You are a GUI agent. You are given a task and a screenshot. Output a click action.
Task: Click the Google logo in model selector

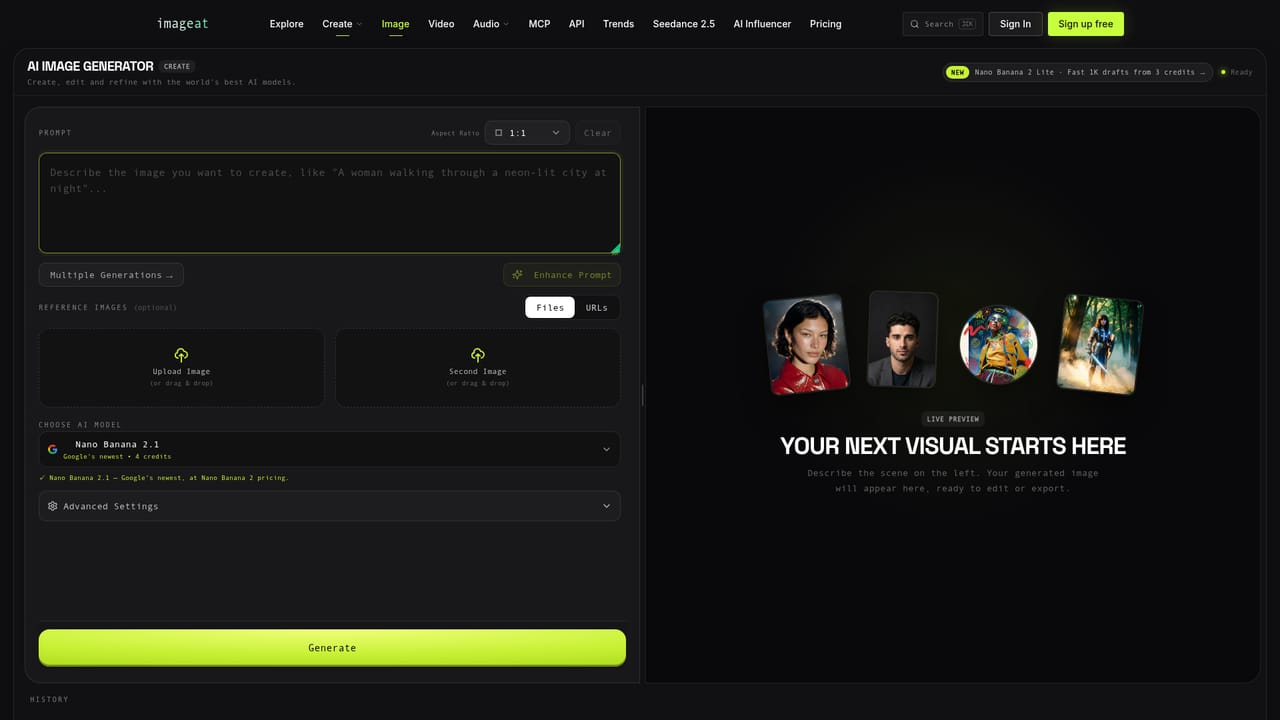pyautogui.click(x=53, y=449)
